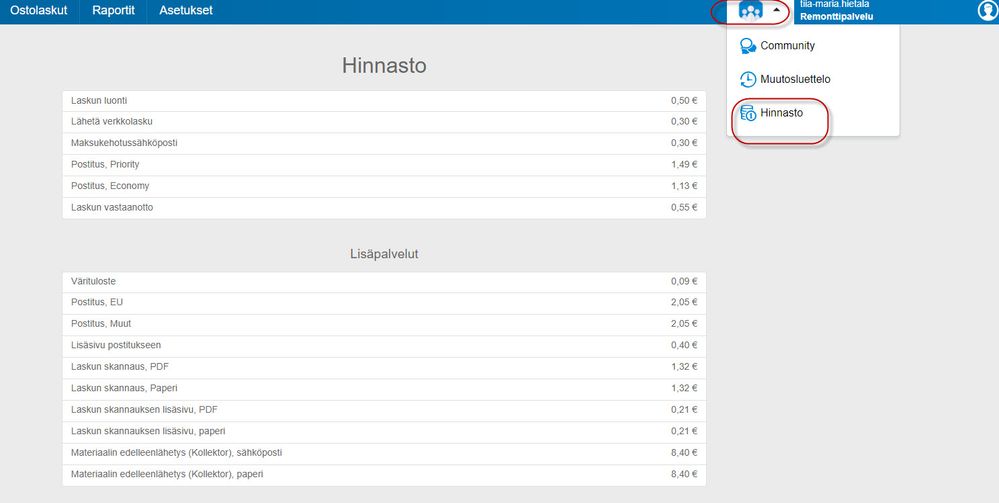Click the Hinnasto coins icon
The width and height of the screenshot is (999, 503).
tap(748, 113)
